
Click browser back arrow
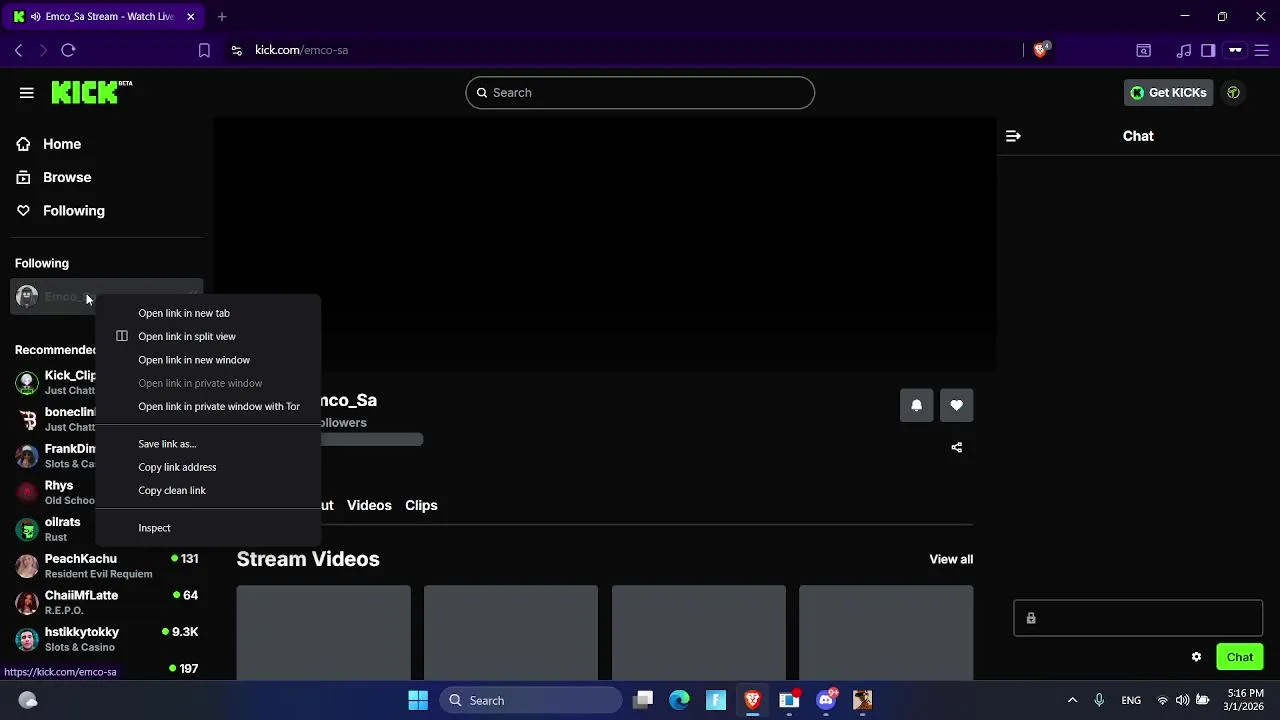point(18,50)
